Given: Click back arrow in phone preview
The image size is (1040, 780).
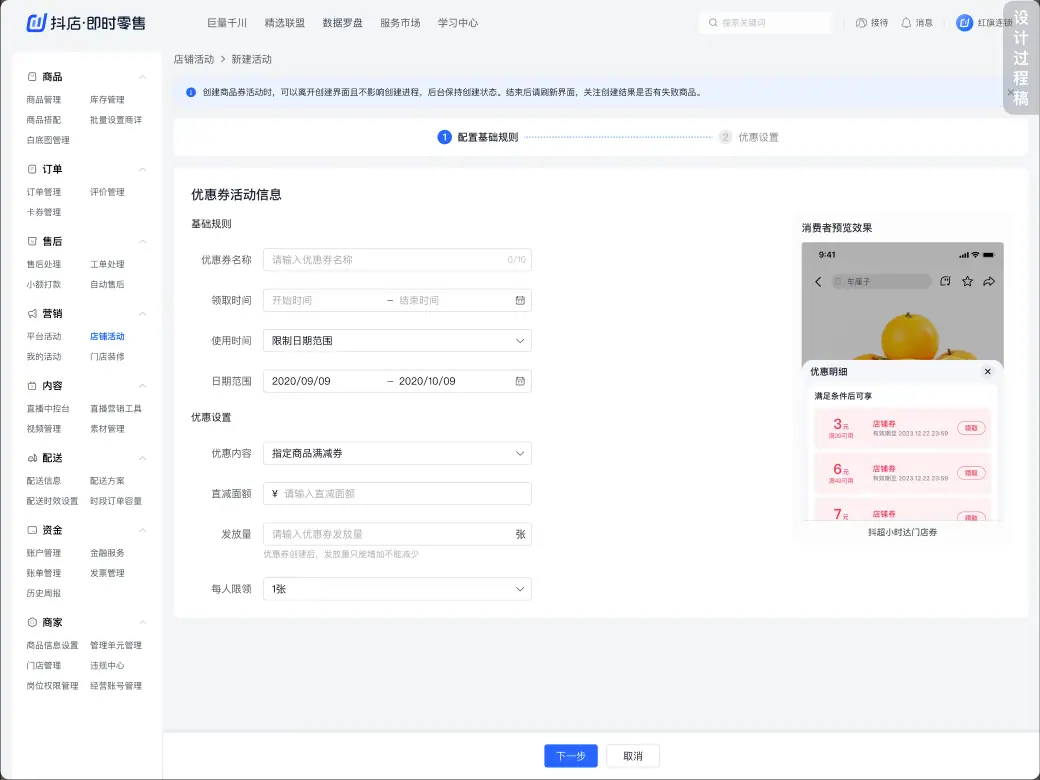Looking at the screenshot, I should click(818, 282).
